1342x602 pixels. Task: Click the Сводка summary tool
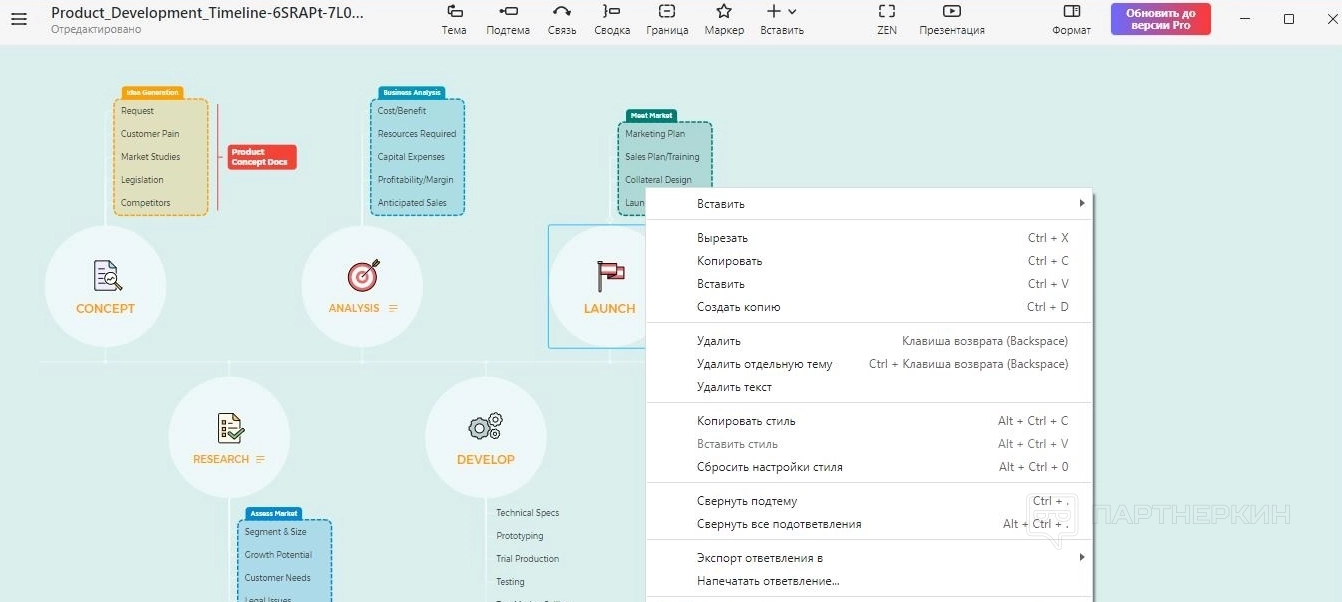[x=612, y=11]
